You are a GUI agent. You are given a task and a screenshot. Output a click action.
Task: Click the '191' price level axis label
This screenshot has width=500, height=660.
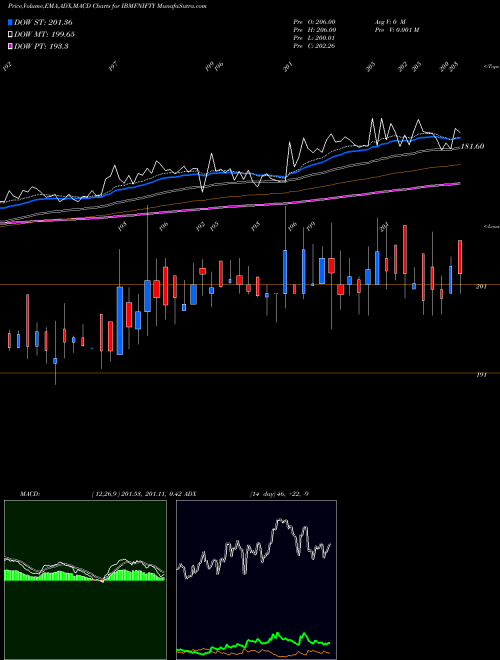[481, 375]
